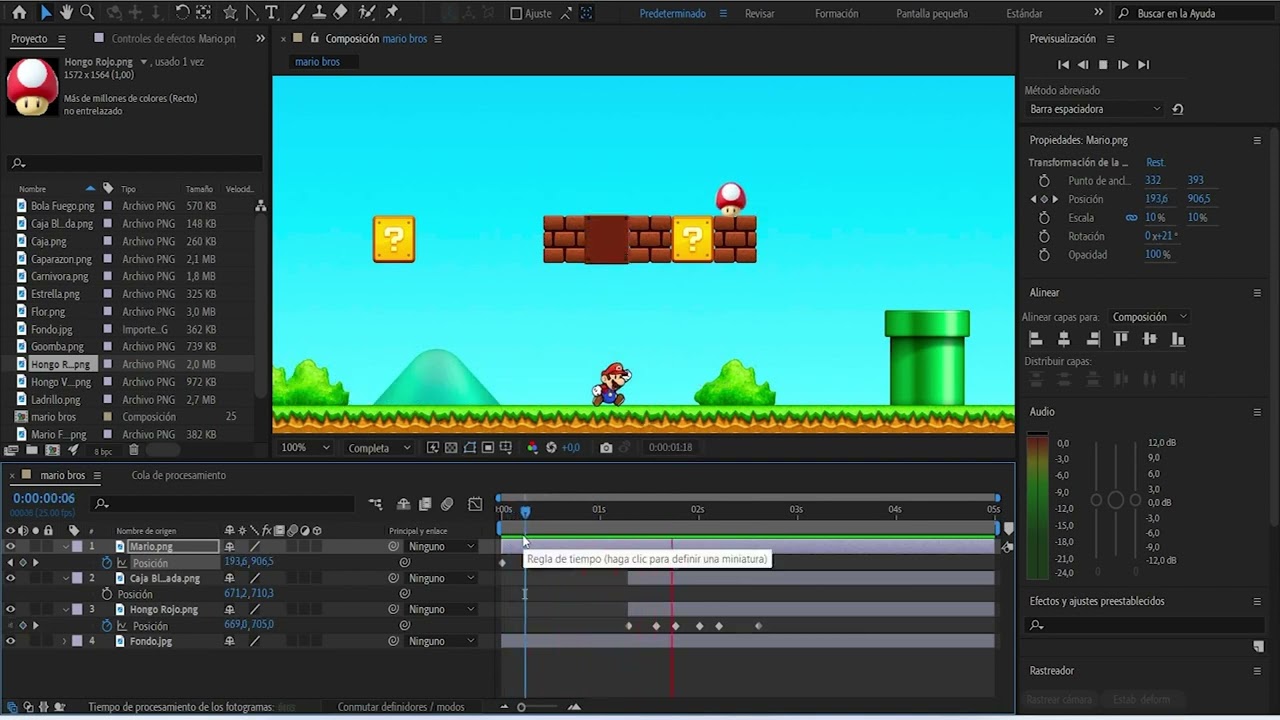Switch to Revisar workspace
This screenshot has height=720, width=1280.
(x=760, y=13)
